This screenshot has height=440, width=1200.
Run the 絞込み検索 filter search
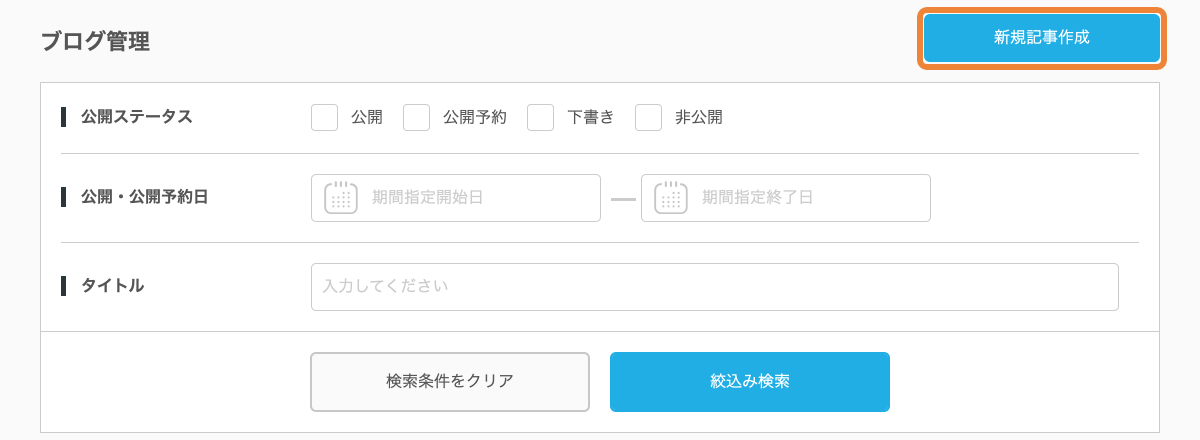pyautogui.click(x=749, y=381)
